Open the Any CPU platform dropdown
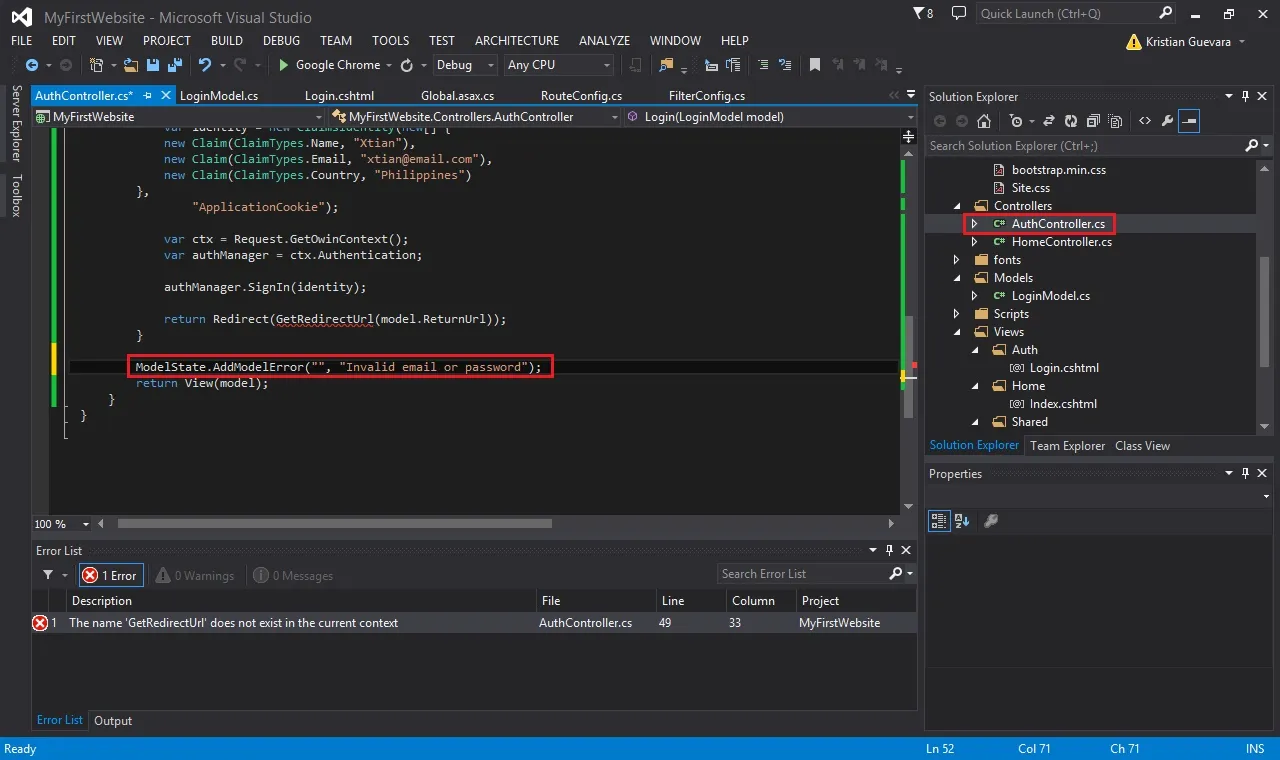This screenshot has height=760, width=1280. 558,65
